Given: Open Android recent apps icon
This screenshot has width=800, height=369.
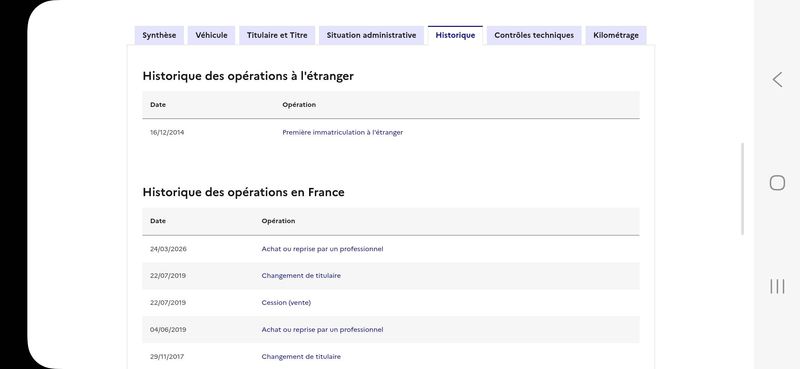Looking at the screenshot, I should coord(777,286).
